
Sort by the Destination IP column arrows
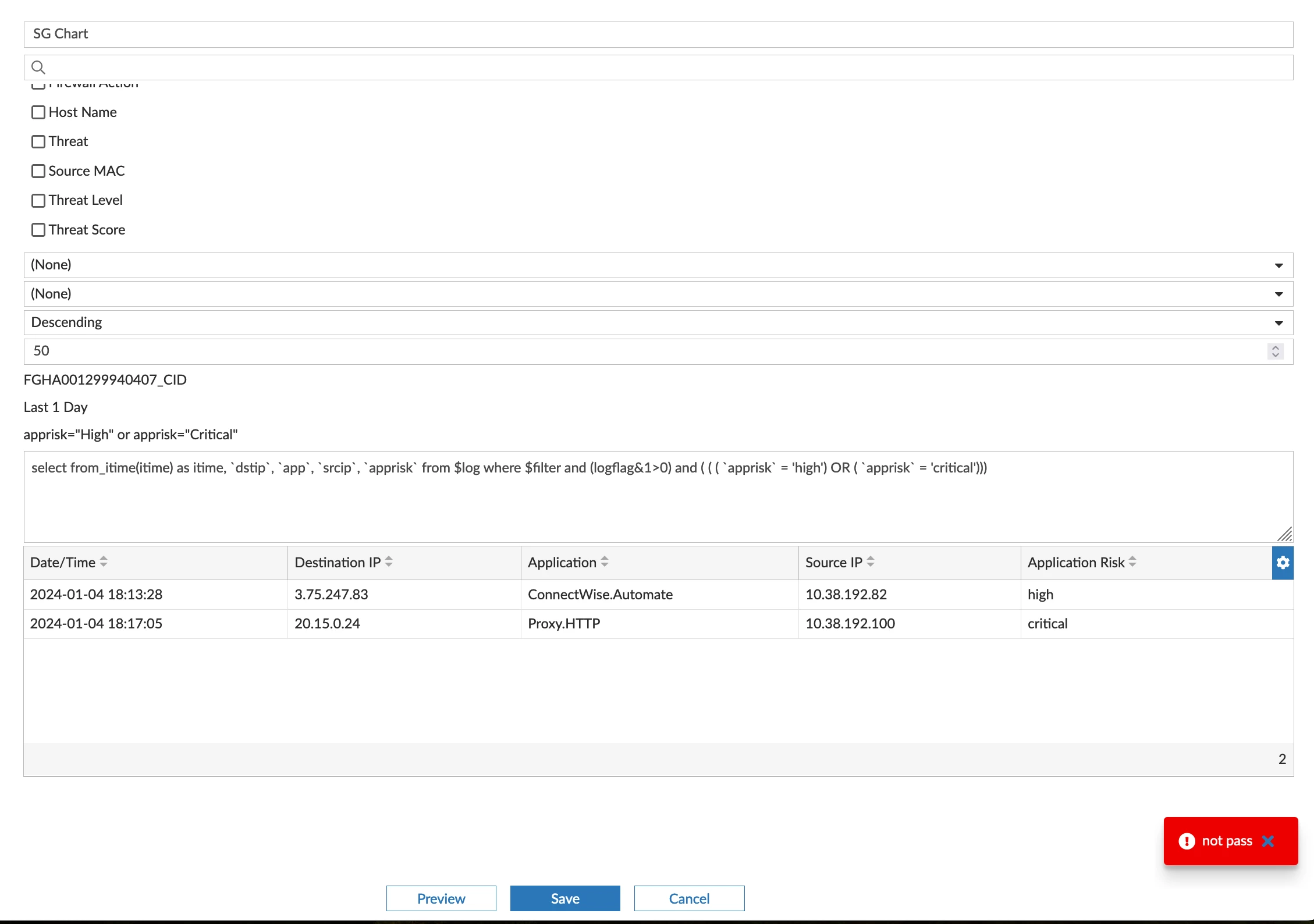(389, 562)
